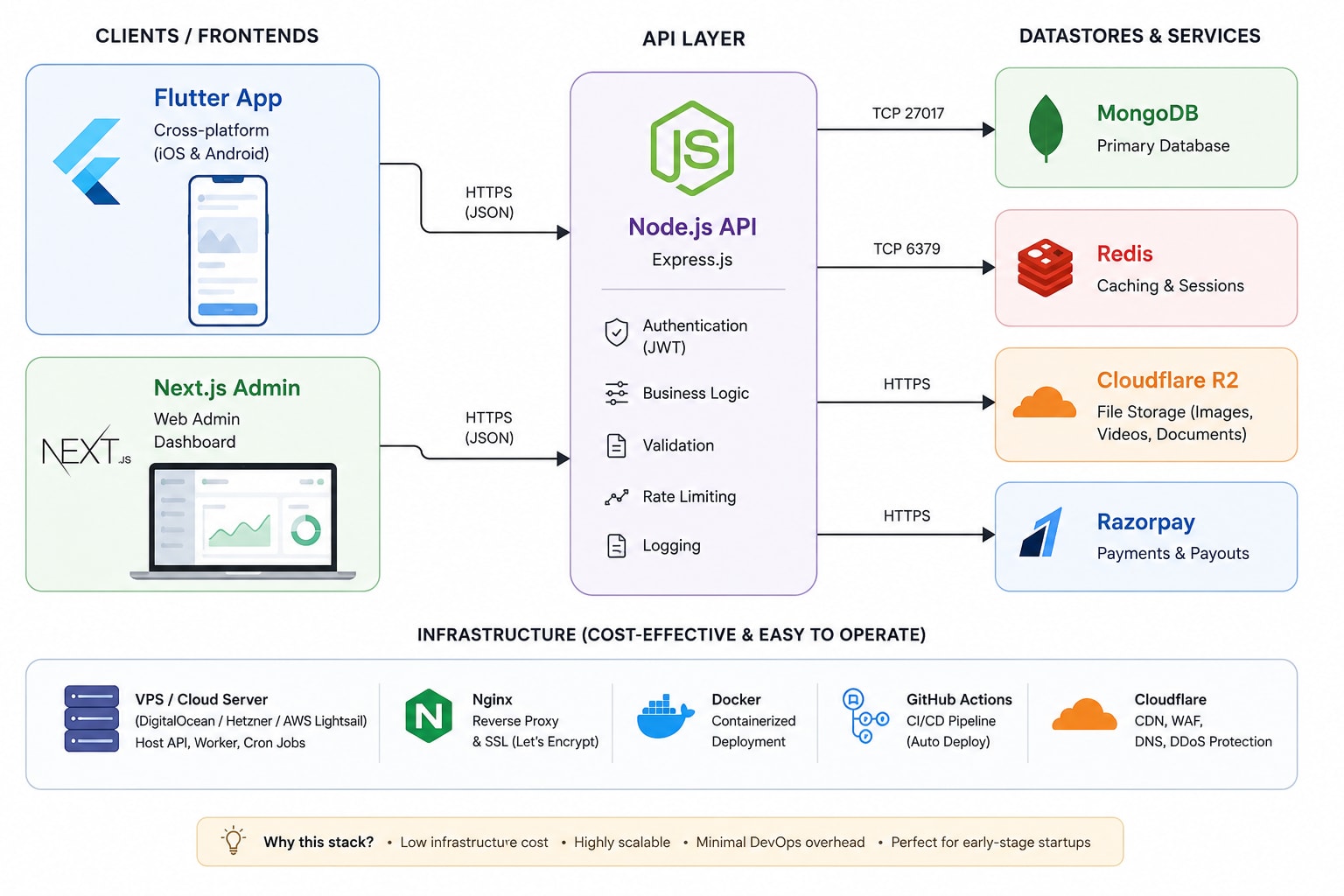This screenshot has height=896, width=1344.
Task: Click the 'DATASTORES & SERVICES' heading
Action: pos(1139,36)
